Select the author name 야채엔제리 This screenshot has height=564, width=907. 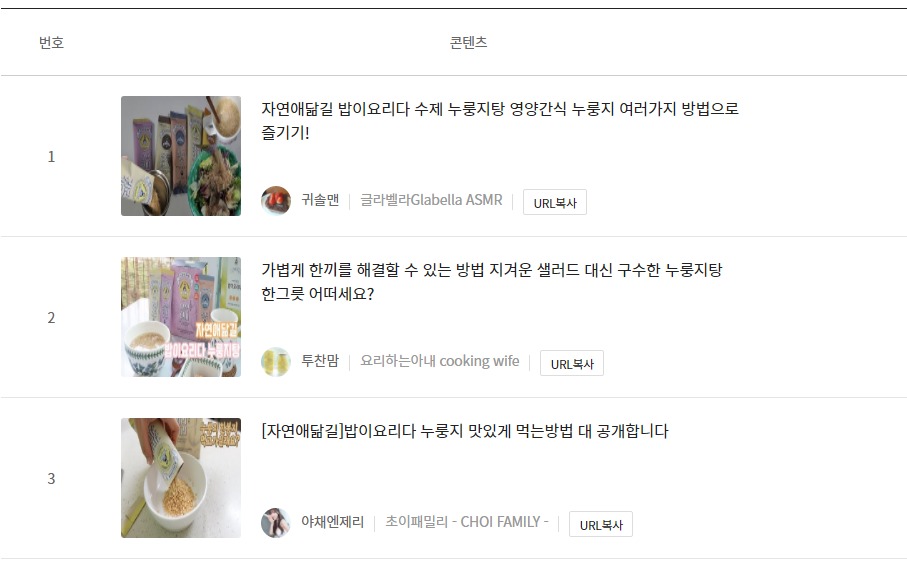click(333, 522)
